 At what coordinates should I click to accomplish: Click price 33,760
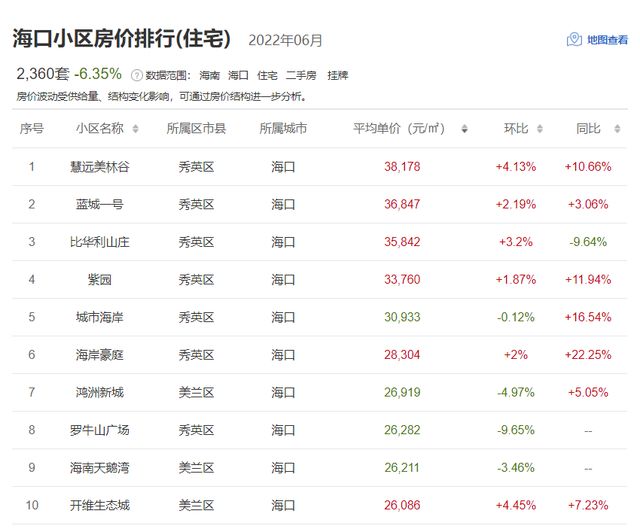pyautogui.click(x=402, y=279)
